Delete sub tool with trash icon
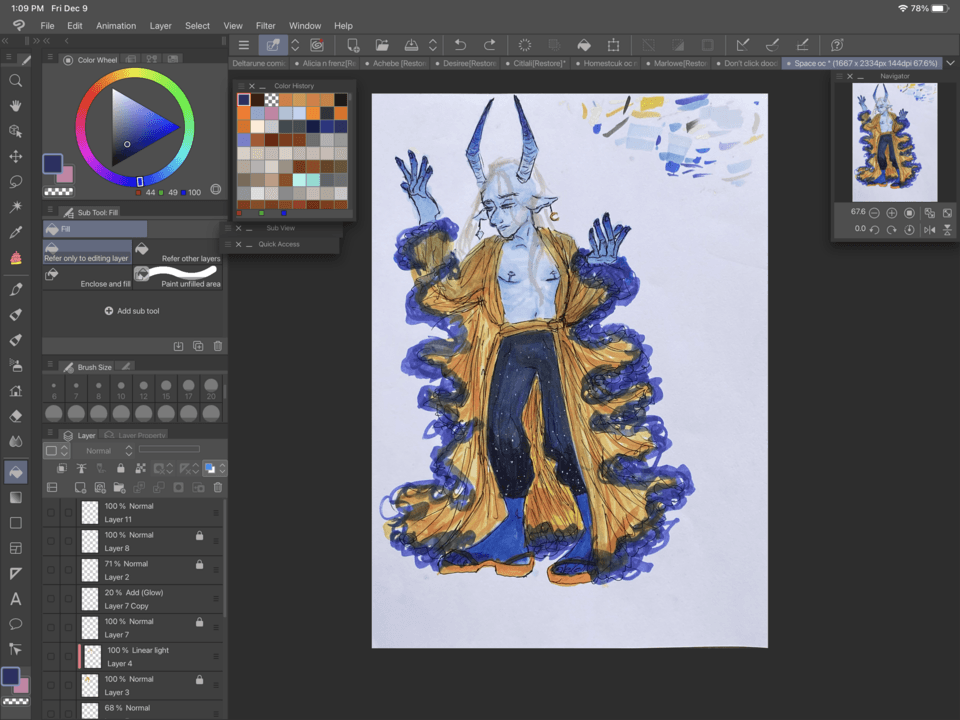Image resolution: width=960 pixels, height=720 pixels. 217,346
